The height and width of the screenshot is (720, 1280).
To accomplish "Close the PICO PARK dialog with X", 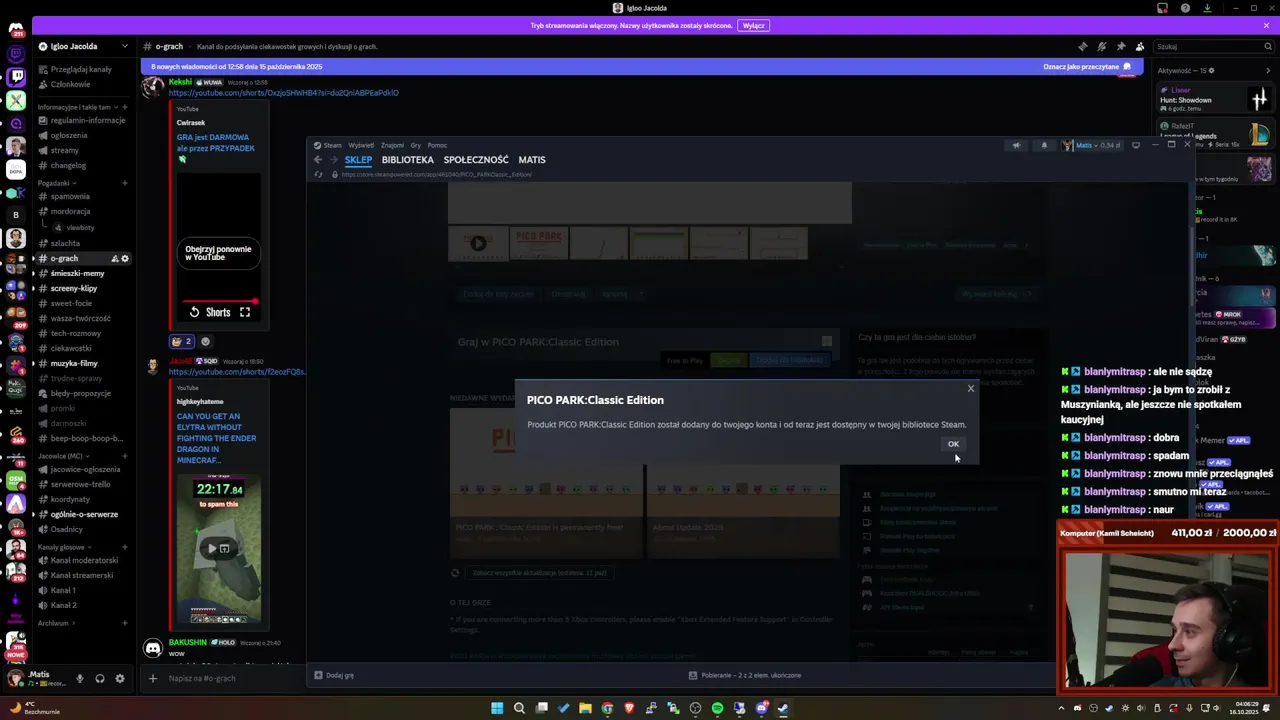I will [970, 388].
